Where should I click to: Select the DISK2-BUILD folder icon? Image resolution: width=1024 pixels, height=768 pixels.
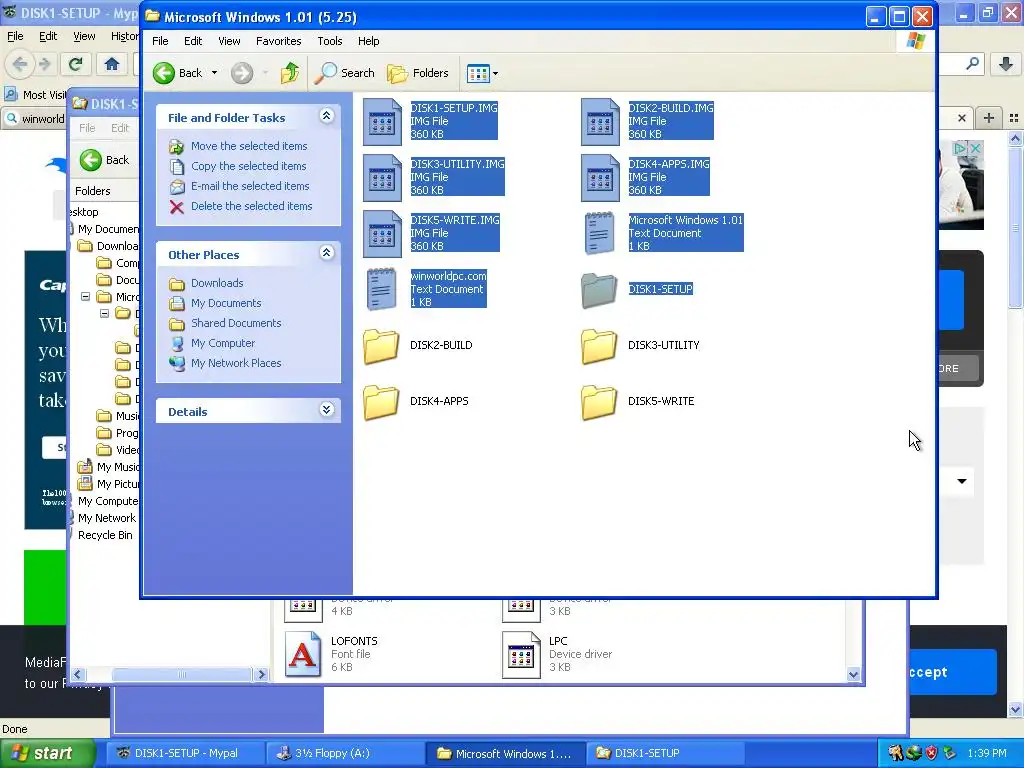click(381, 346)
